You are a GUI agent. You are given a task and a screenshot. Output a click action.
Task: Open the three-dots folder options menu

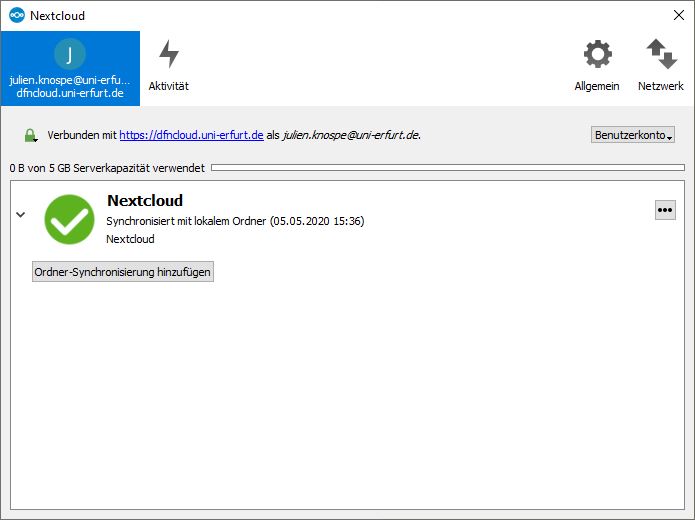[665, 209]
